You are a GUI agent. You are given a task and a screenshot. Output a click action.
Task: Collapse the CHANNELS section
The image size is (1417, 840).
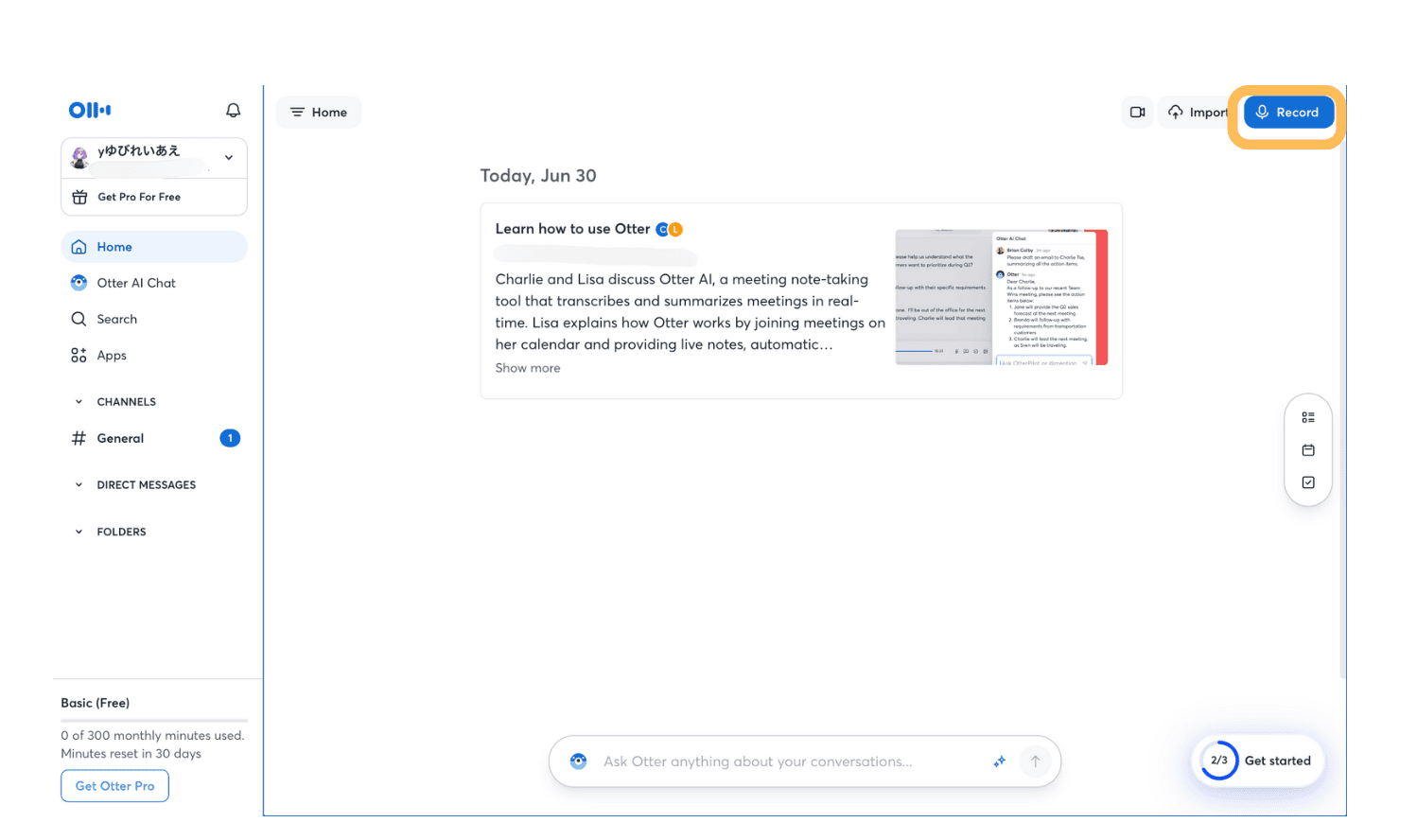(x=79, y=402)
